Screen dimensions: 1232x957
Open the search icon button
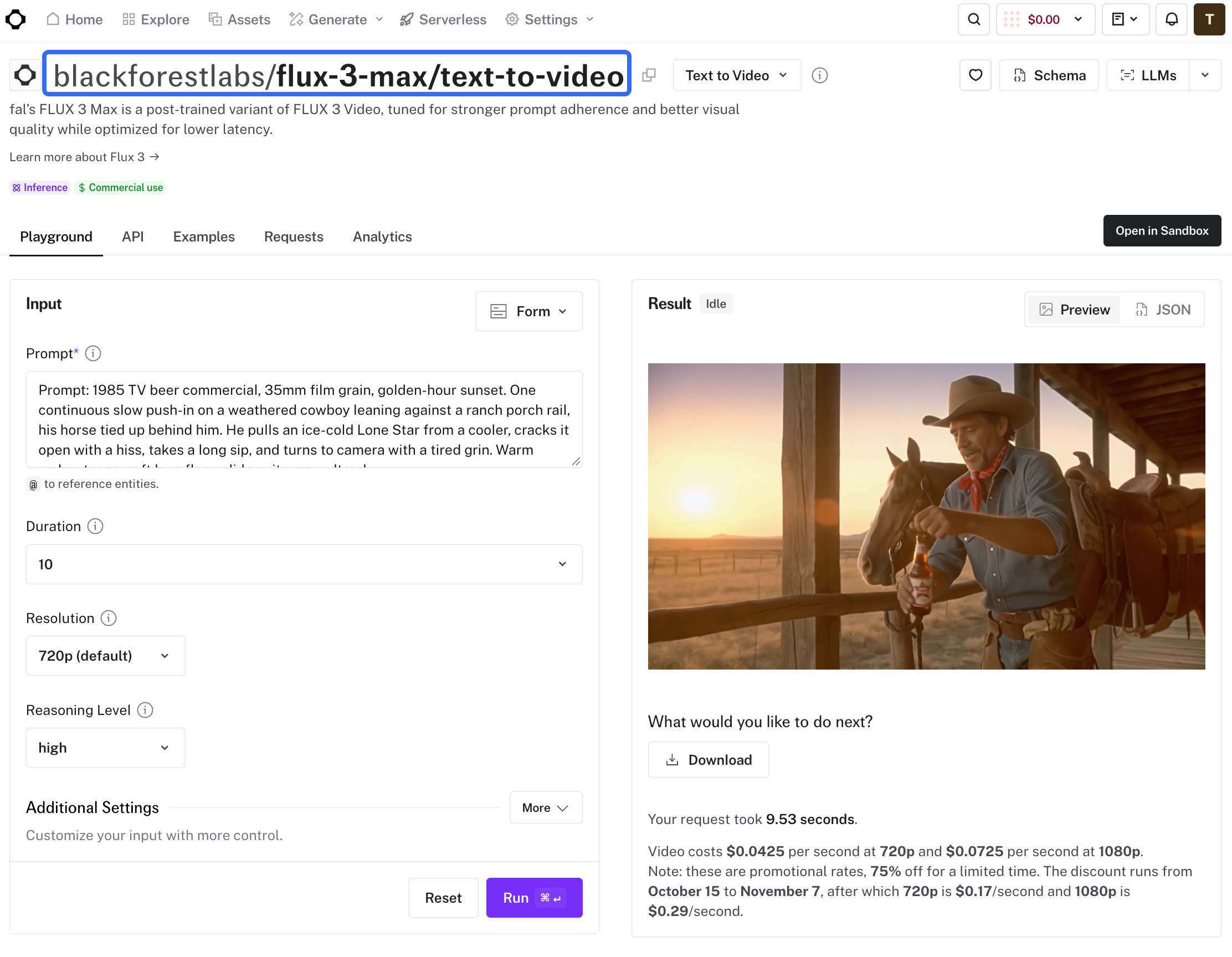(974, 20)
